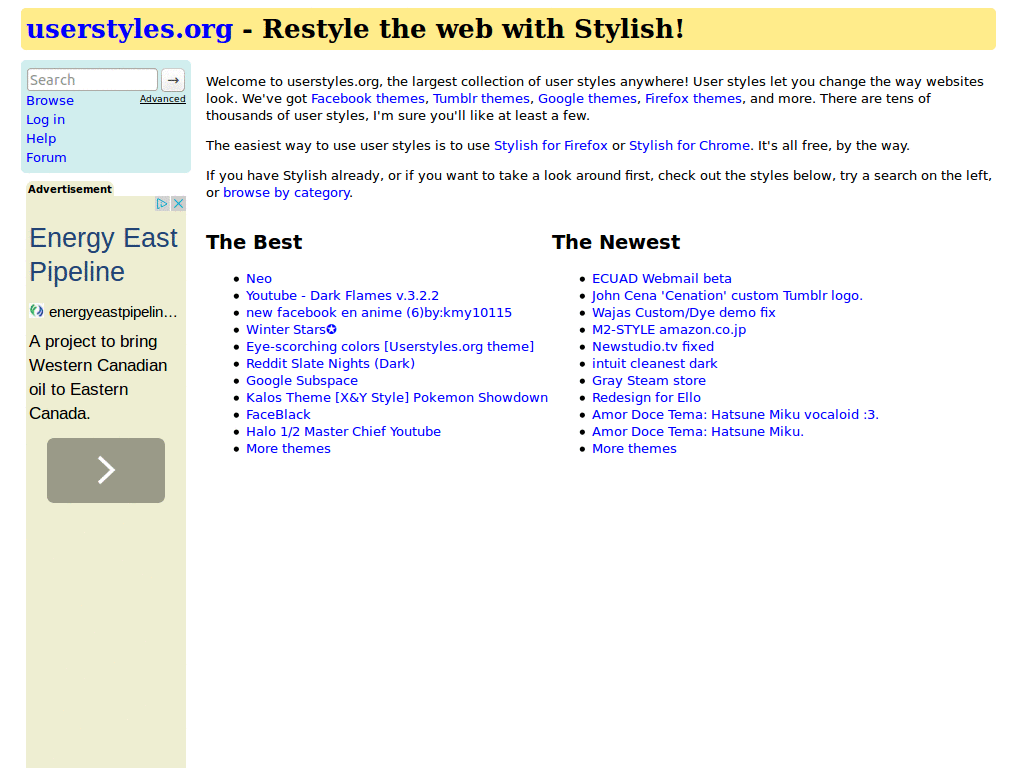Open Youtube - Dark Flames v.3.2.2 style

point(342,296)
